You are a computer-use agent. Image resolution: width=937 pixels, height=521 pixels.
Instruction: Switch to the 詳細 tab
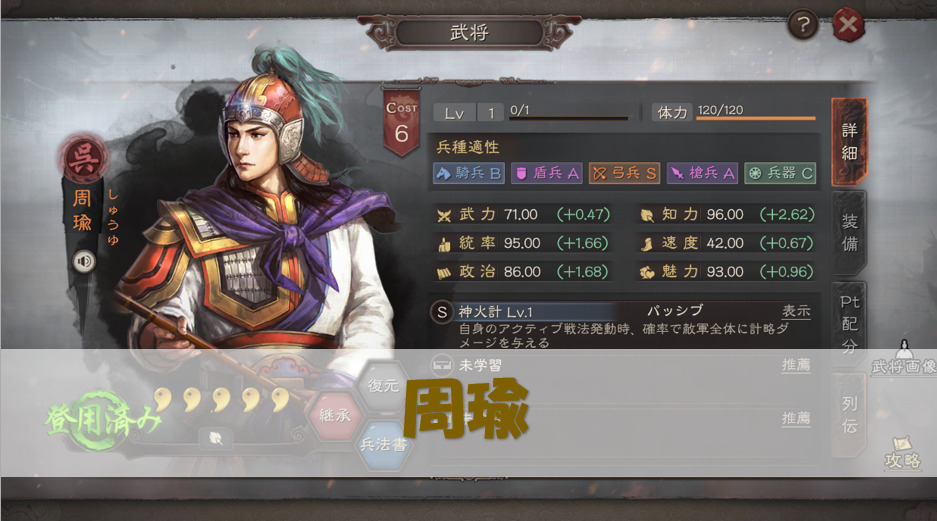coord(849,142)
